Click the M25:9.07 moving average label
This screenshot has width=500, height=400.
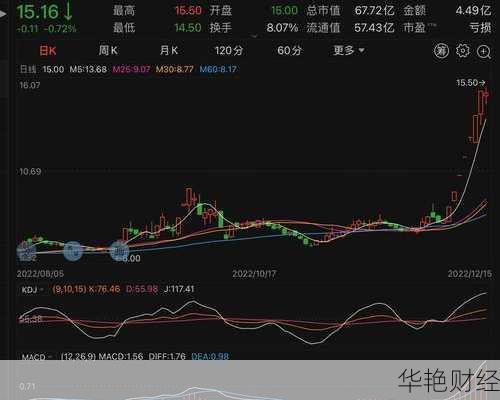click(x=131, y=69)
